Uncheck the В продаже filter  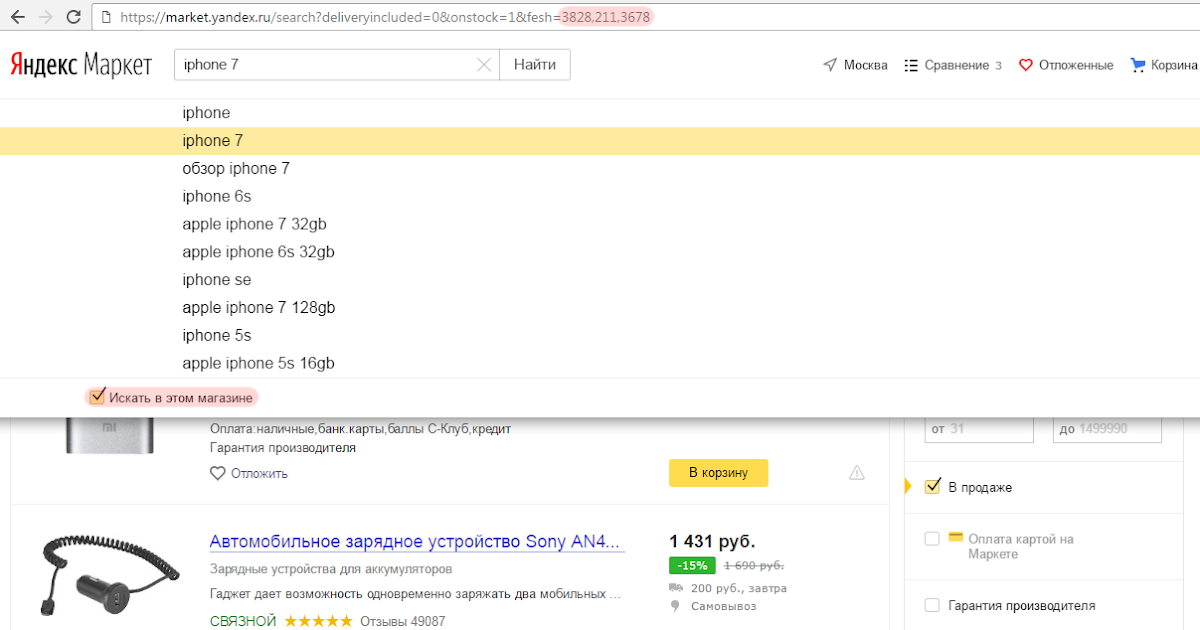pyautogui.click(x=932, y=487)
